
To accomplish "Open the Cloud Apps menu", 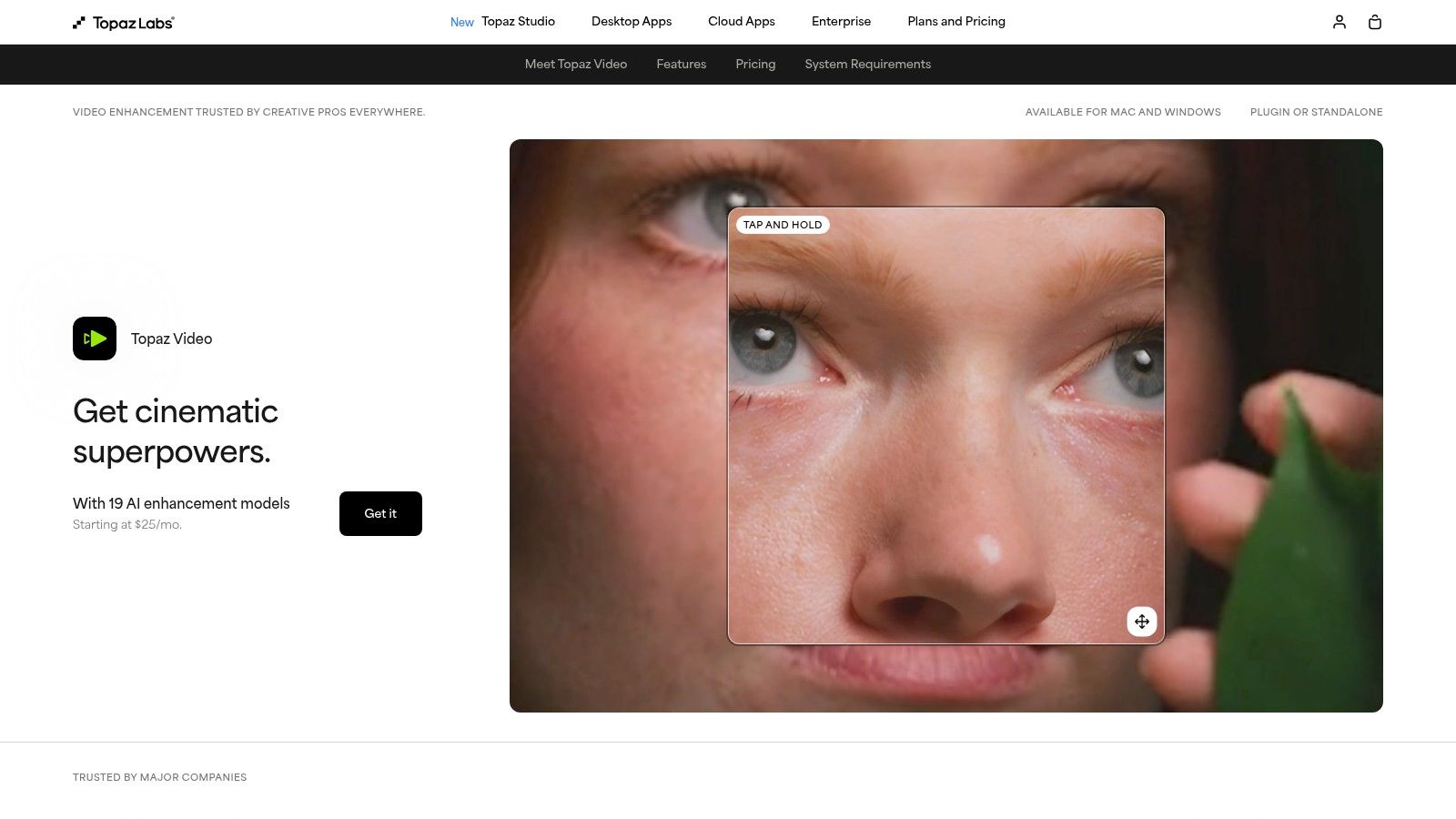I will point(742,22).
